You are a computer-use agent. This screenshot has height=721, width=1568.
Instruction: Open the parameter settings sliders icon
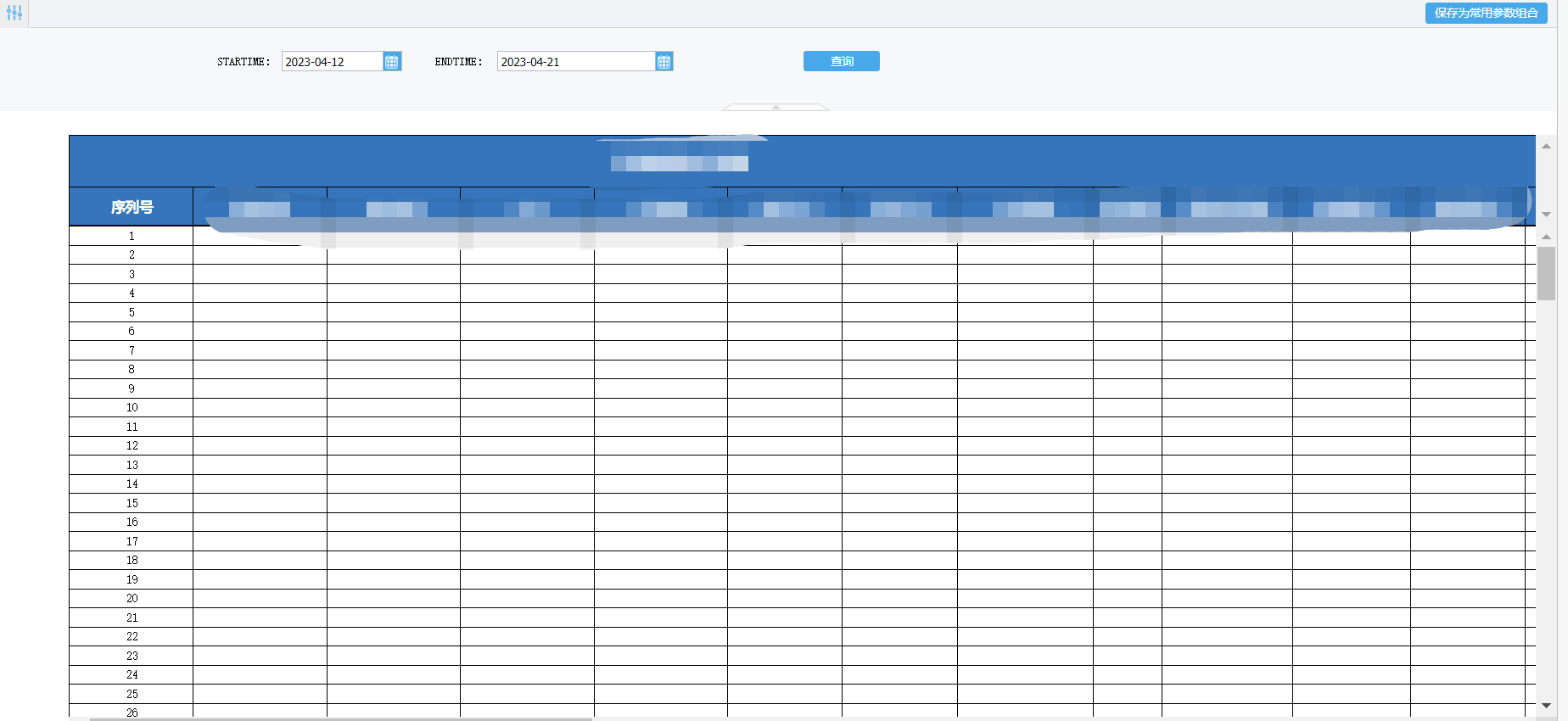click(14, 14)
